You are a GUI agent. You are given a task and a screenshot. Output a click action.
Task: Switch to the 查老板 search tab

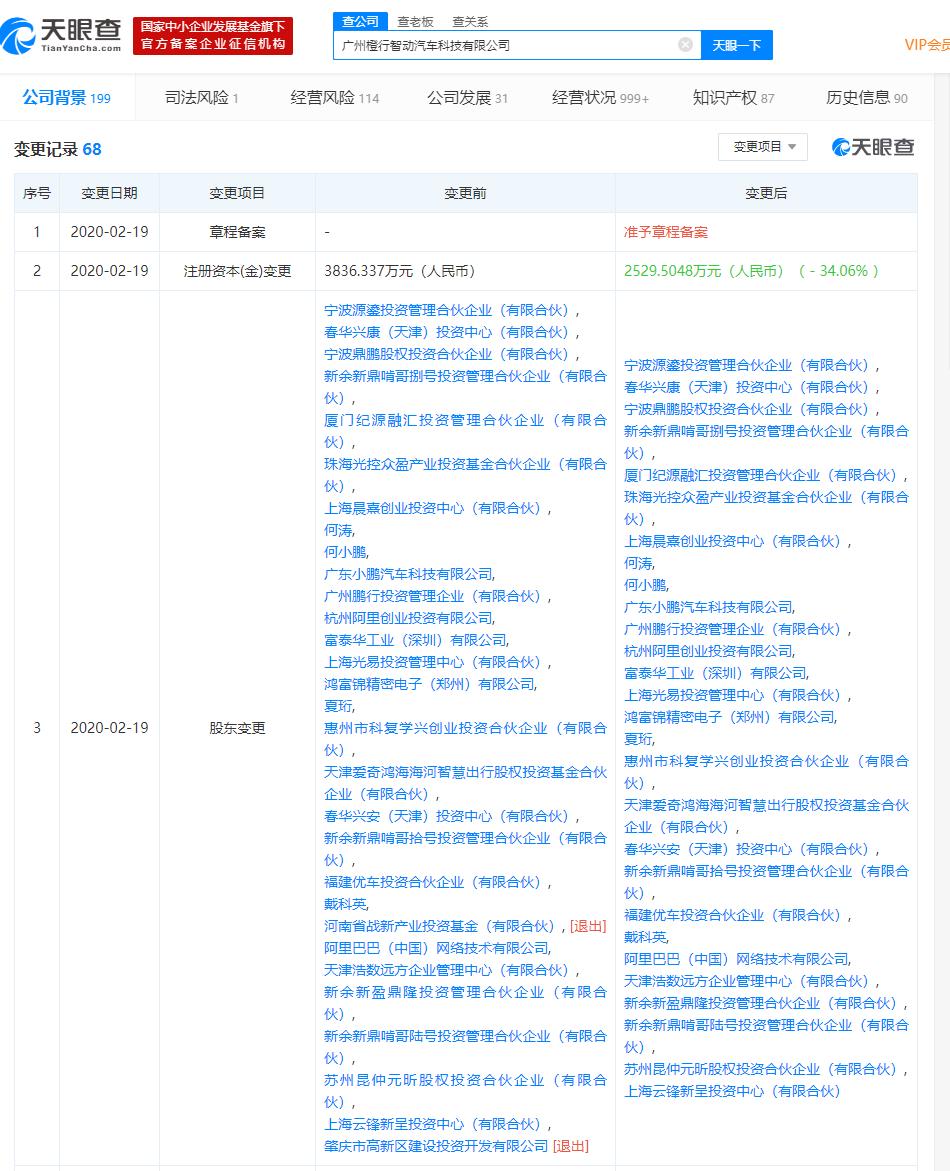tap(413, 21)
